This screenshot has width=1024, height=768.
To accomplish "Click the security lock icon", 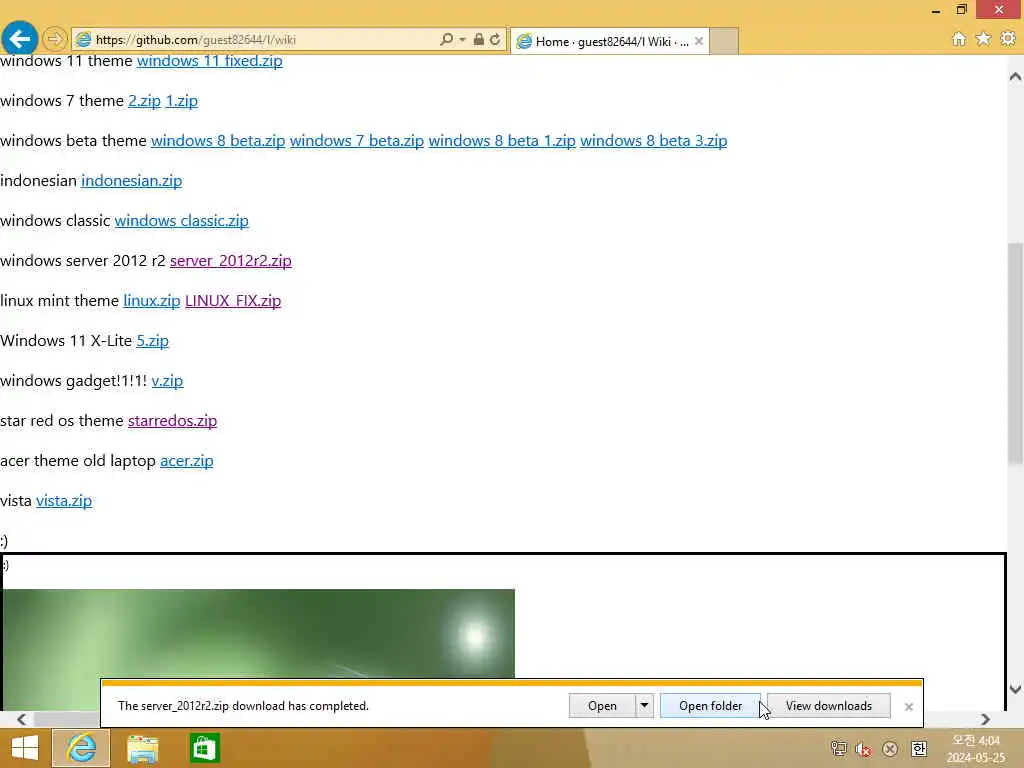I will point(479,39).
